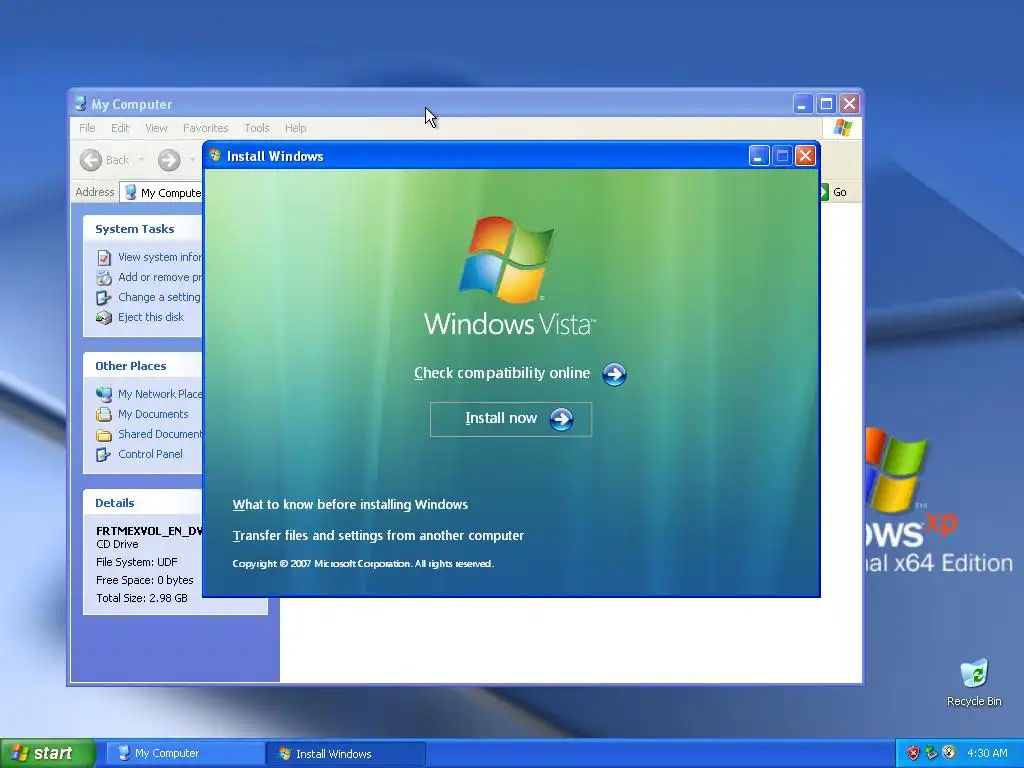The image size is (1024, 768).
Task: Click the Free Space: 0 bytes text
Action: [x=145, y=580]
